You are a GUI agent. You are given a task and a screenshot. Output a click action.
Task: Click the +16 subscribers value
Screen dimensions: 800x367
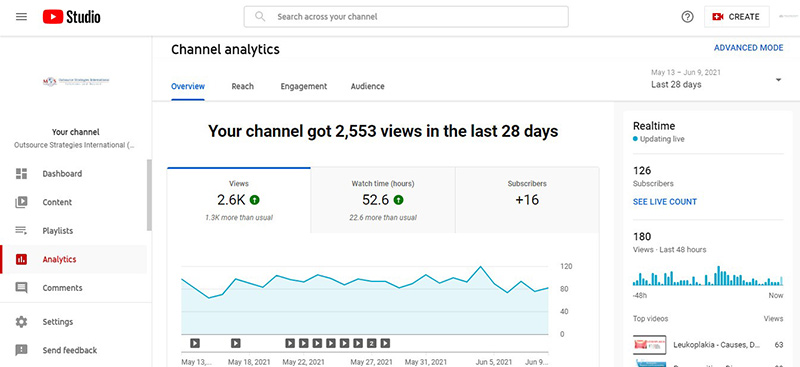tap(527, 200)
